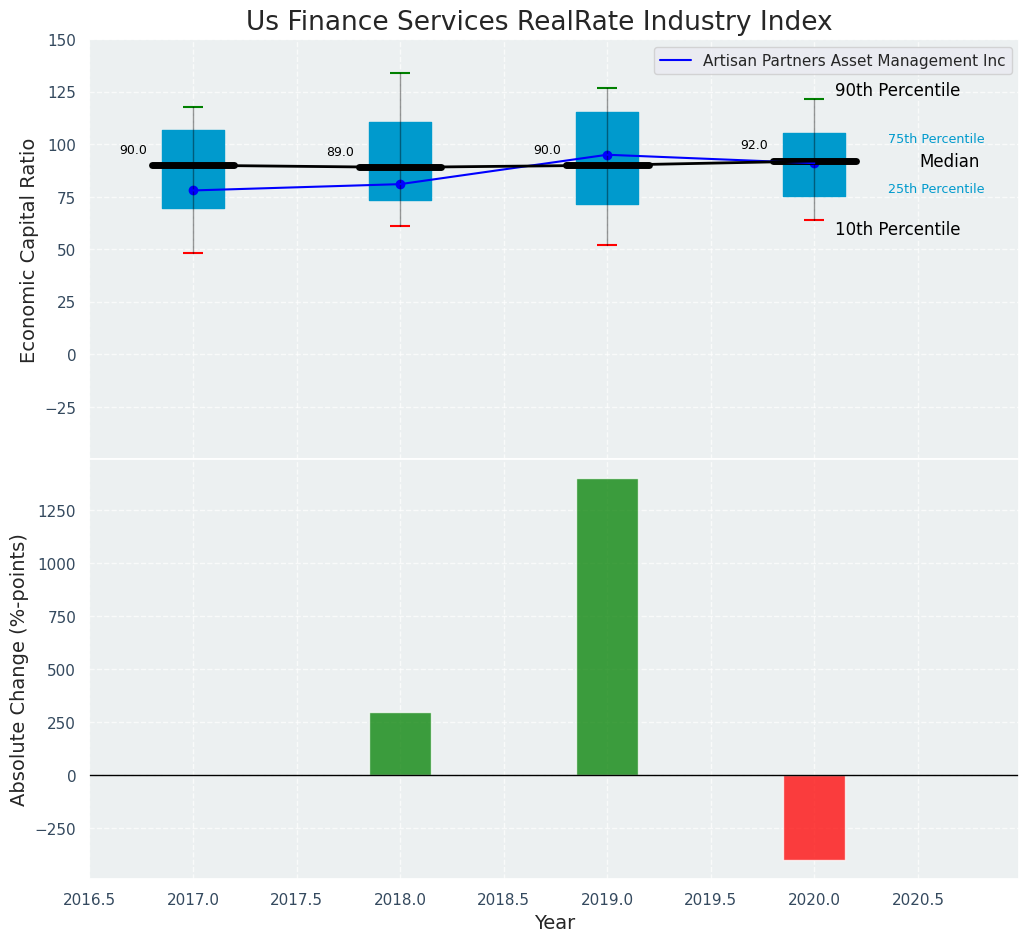Click the Economic Capital Ratio axis label
Viewport: 1029px width, 942px height.
click(28, 250)
